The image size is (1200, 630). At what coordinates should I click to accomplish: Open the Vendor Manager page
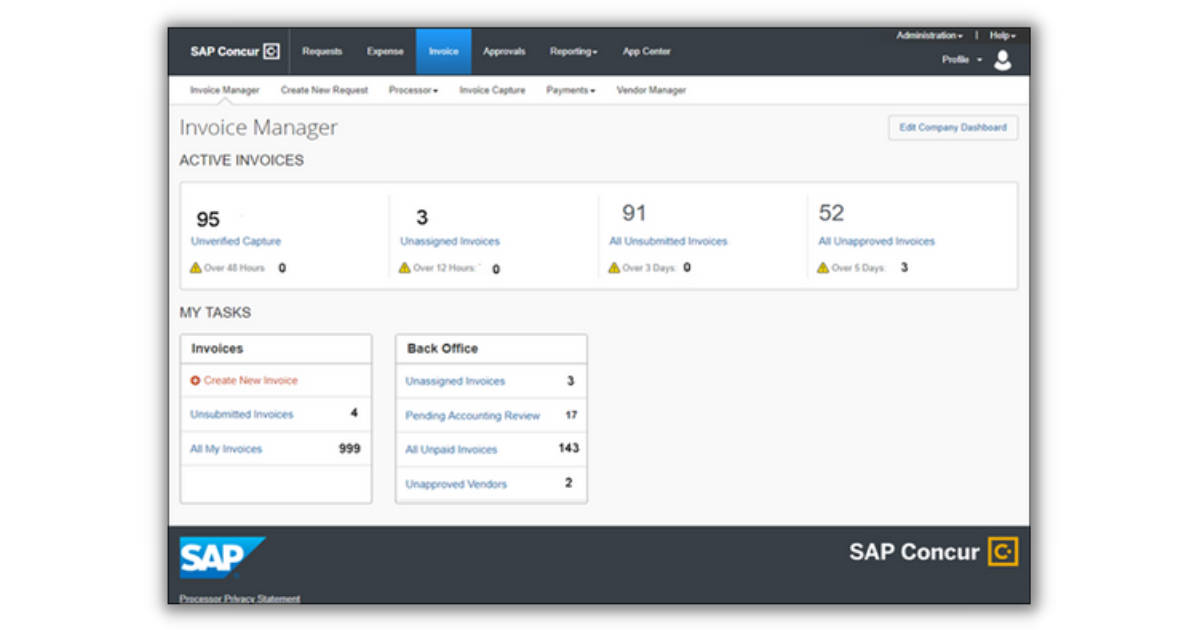click(x=650, y=90)
